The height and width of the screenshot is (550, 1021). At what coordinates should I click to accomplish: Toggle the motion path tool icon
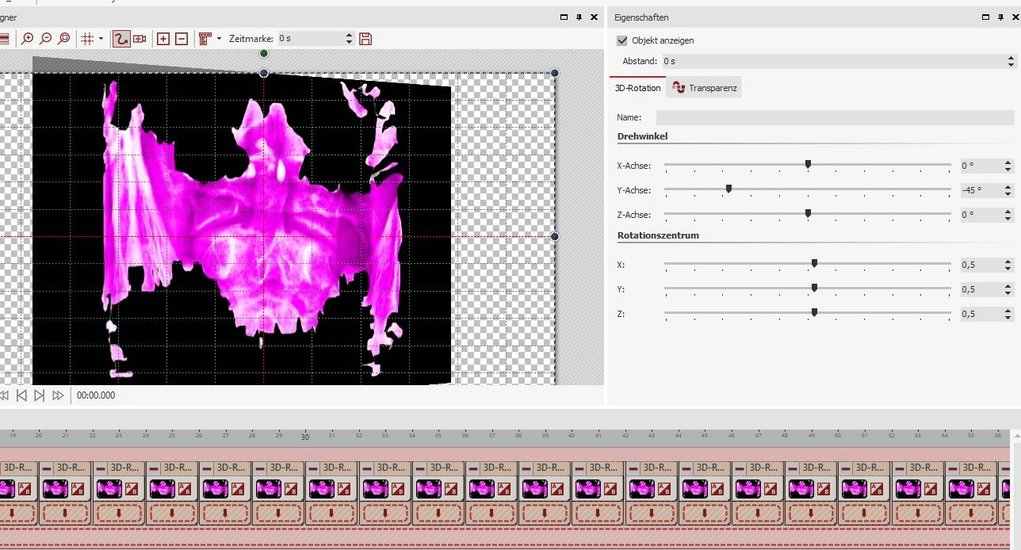click(x=120, y=39)
